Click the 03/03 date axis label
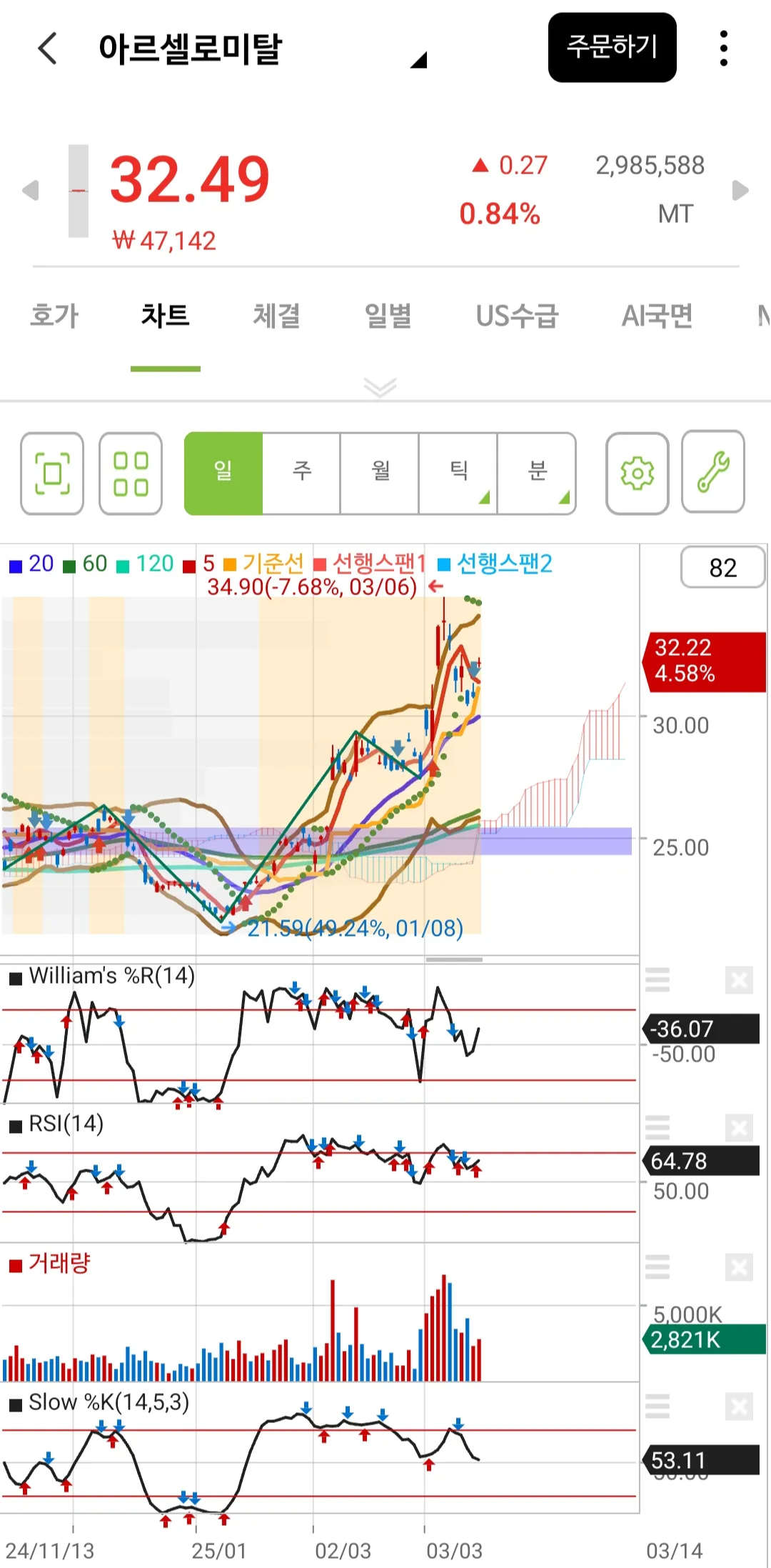Image resolution: width=771 pixels, height=1568 pixels. [x=454, y=1551]
